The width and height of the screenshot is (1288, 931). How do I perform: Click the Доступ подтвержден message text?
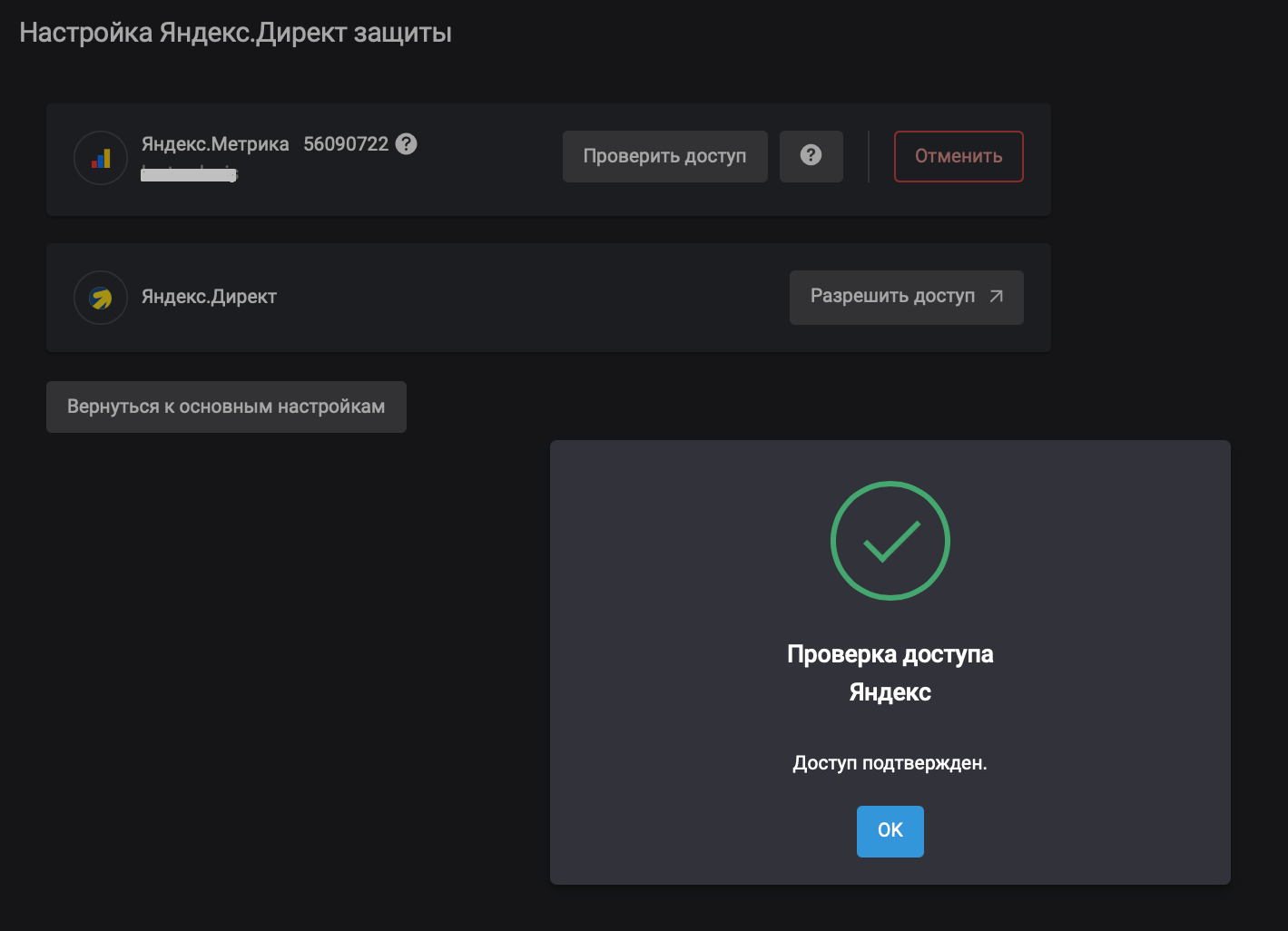click(x=890, y=763)
